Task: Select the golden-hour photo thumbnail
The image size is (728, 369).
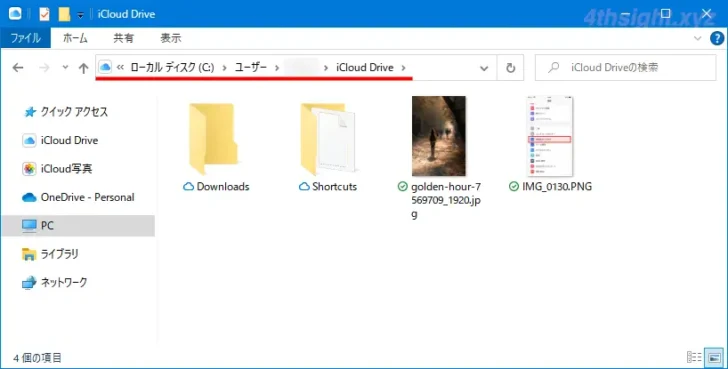Action: pyautogui.click(x=439, y=136)
